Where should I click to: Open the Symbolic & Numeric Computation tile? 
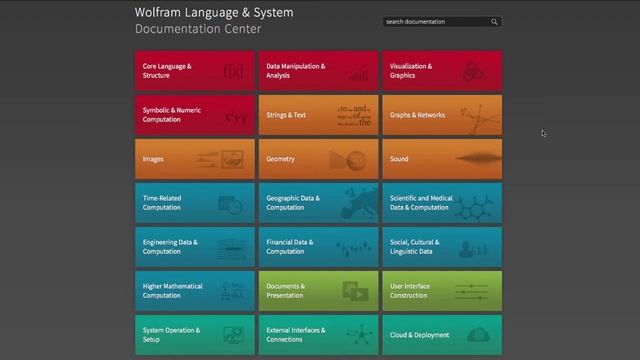tap(195, 115)
